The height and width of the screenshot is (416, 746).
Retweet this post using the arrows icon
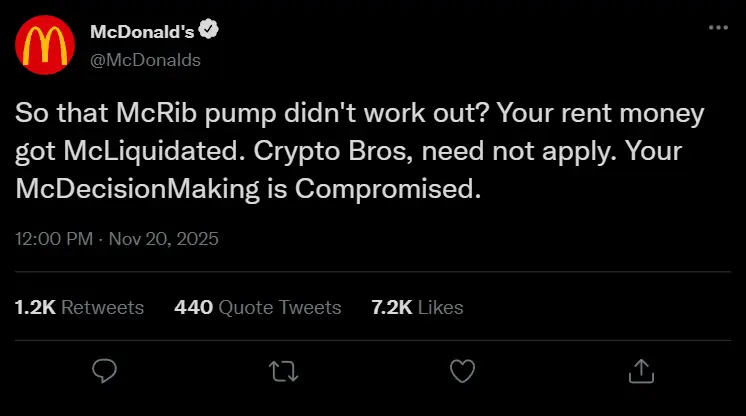point(283,371)
